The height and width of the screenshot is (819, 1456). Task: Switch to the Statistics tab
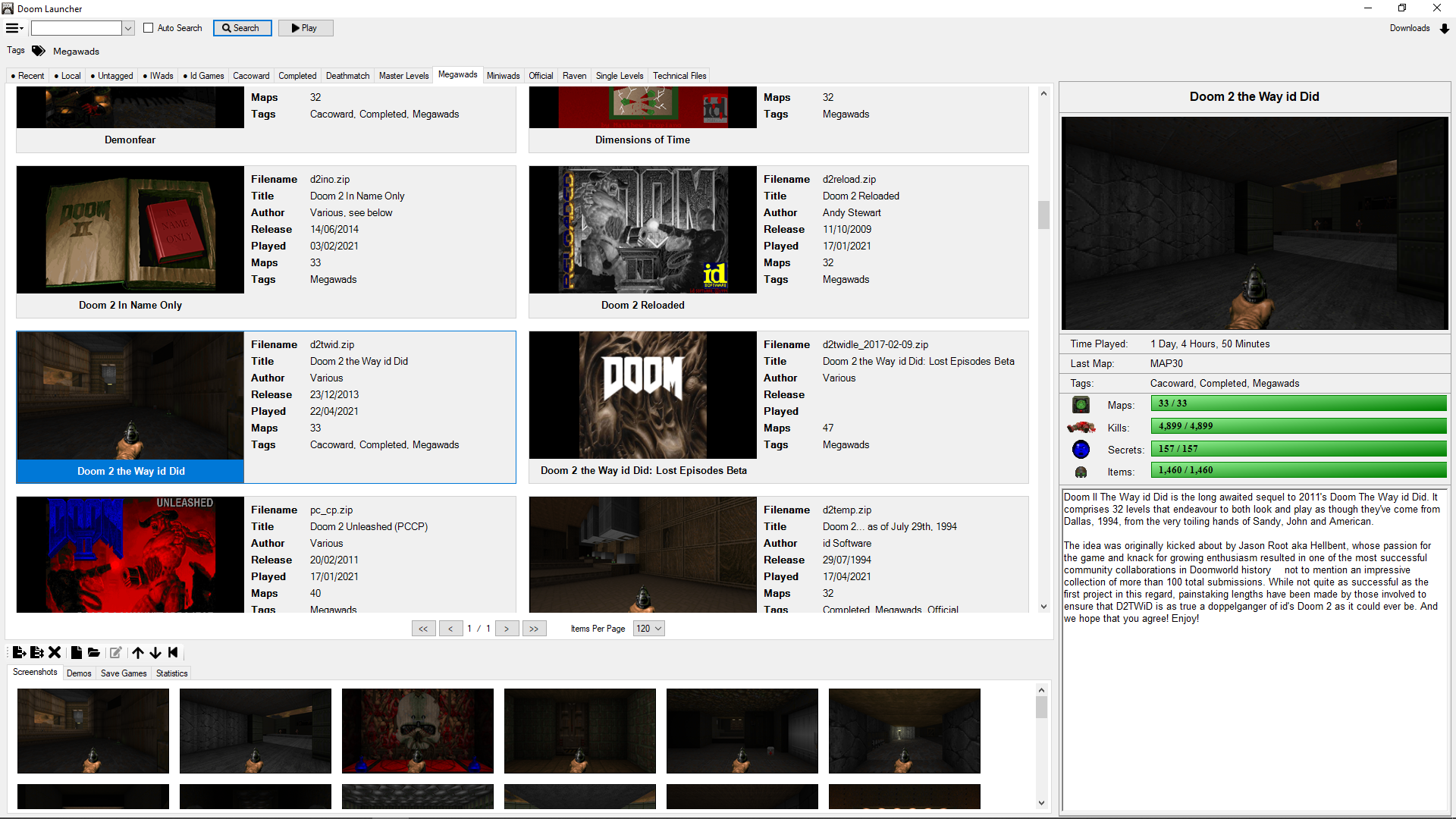(171, 673)
